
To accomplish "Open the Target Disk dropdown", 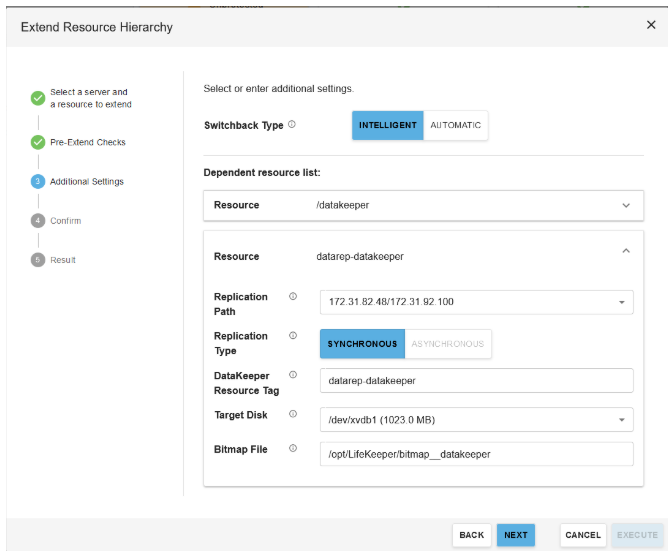I will pyautogui.click(x=476, y=420).
